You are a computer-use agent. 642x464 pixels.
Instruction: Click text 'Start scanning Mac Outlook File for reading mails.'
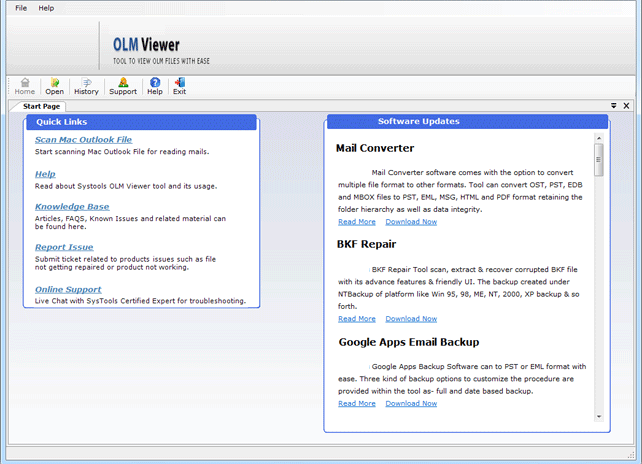122,152
